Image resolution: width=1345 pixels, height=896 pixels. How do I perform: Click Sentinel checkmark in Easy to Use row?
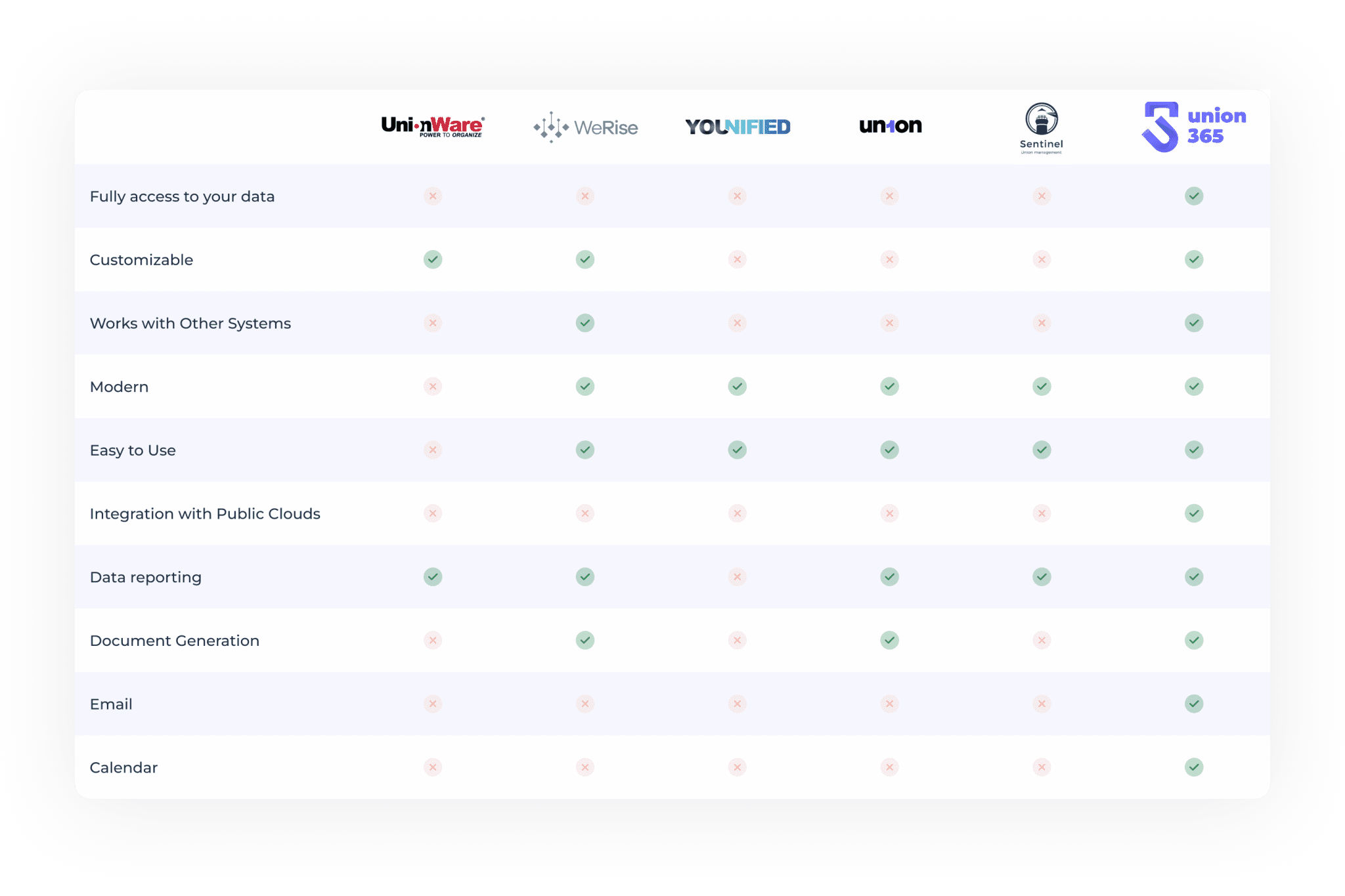[x=1042, y=450]
